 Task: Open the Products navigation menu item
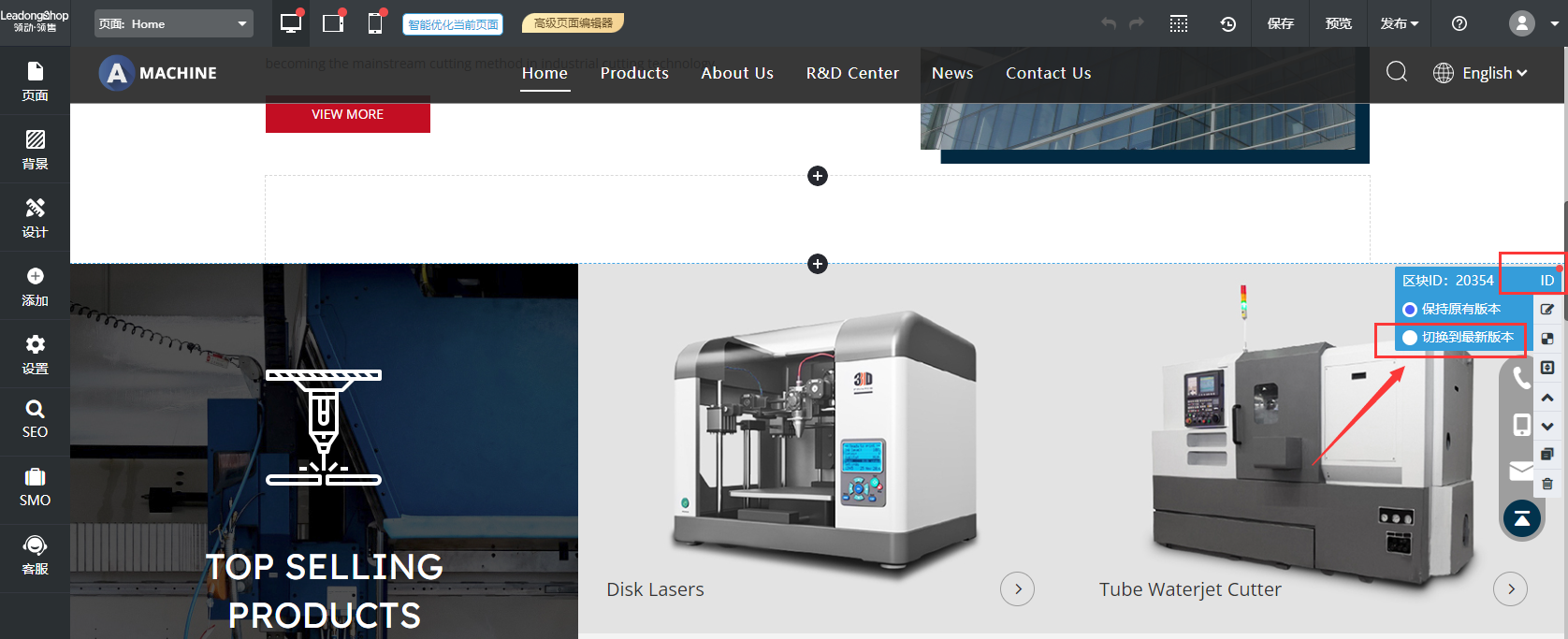(x=634, y=73)
